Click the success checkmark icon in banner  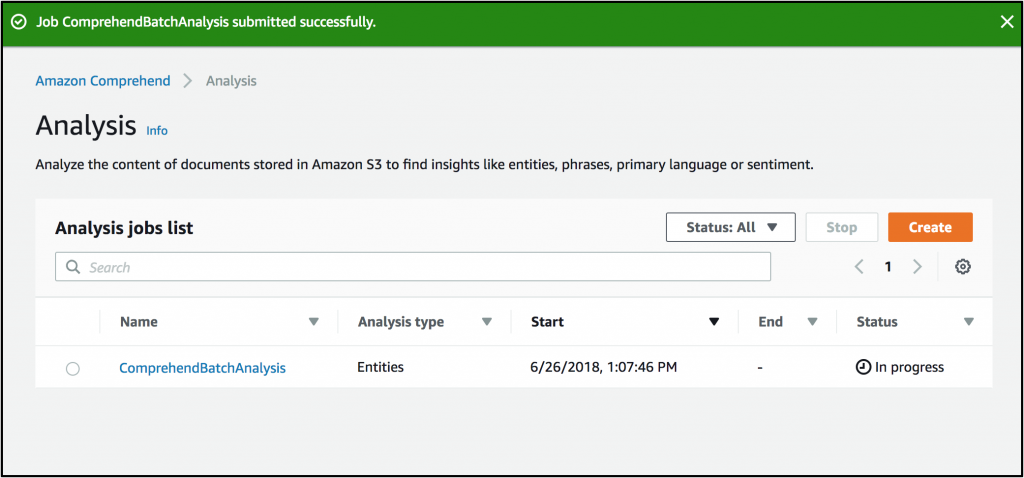[x=18, y=22]
